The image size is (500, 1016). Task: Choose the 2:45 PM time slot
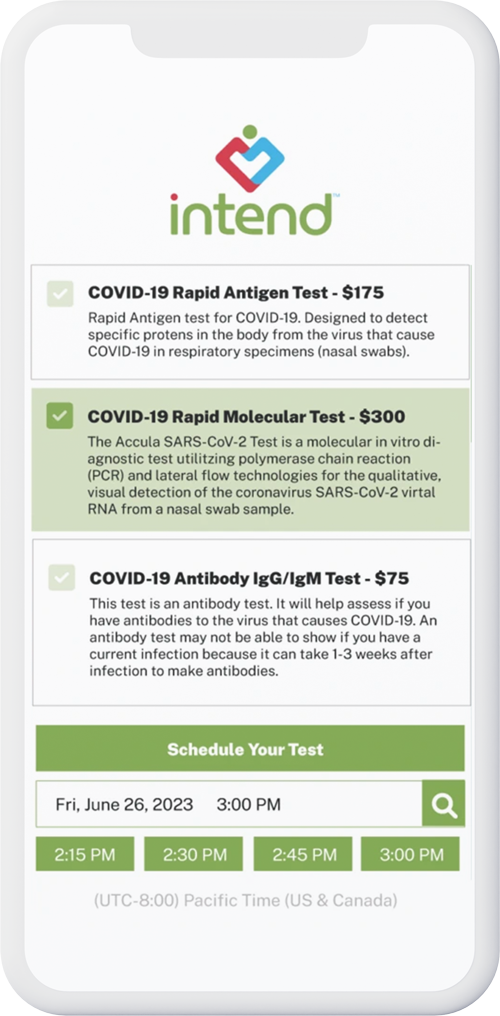(302, 854)
